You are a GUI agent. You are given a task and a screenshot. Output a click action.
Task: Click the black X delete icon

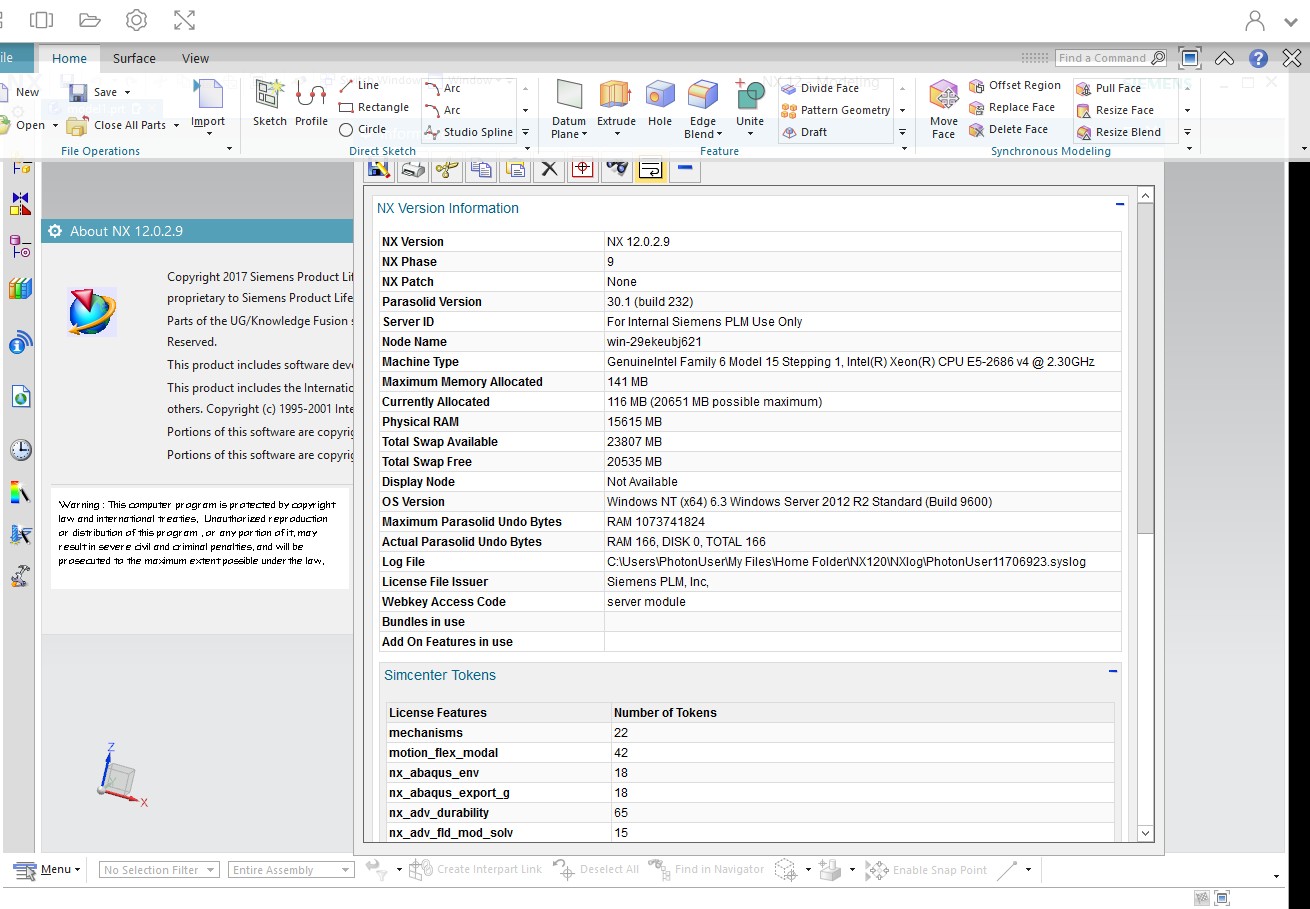coord(549,169)
